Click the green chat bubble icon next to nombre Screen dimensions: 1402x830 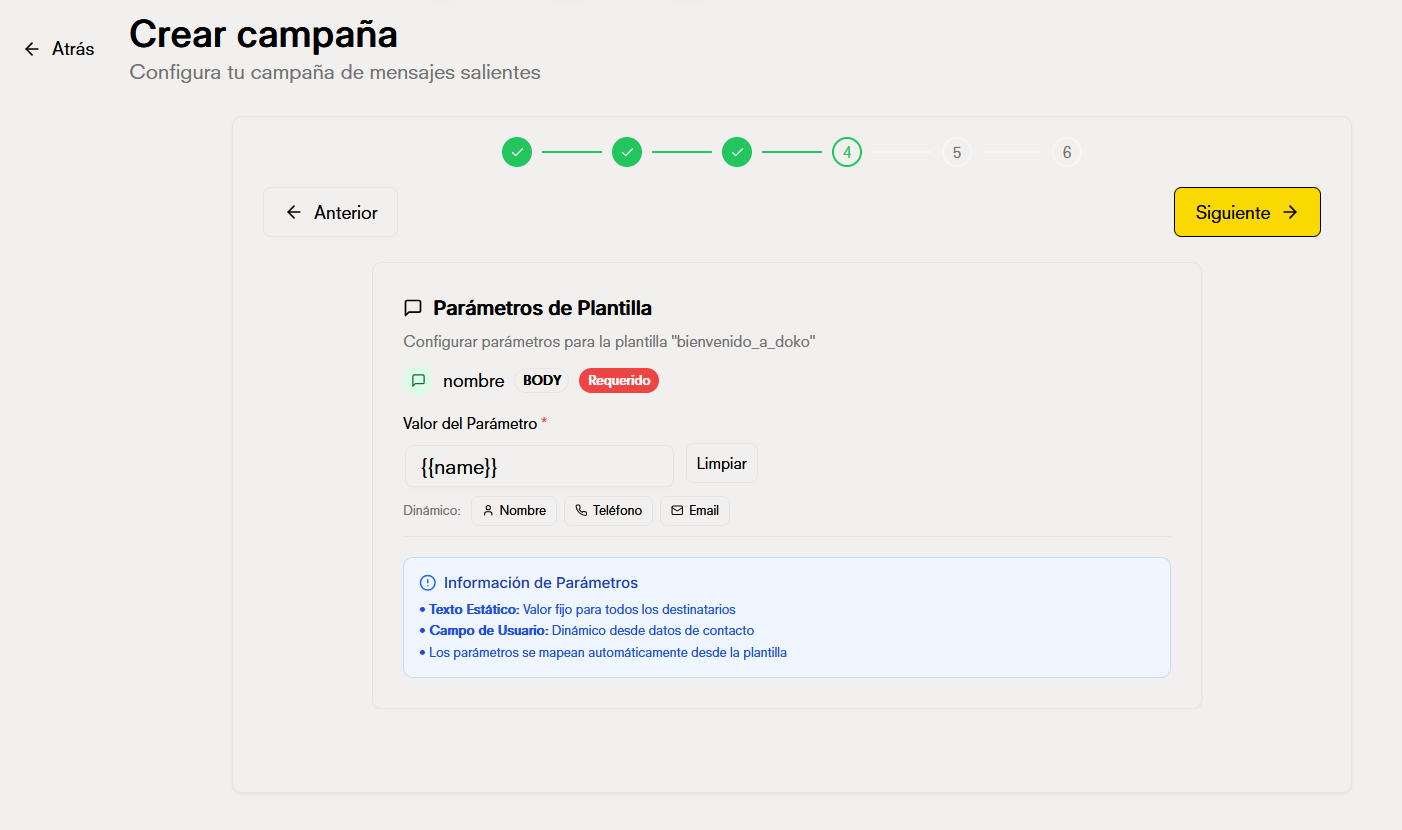(x=418, y=380)
